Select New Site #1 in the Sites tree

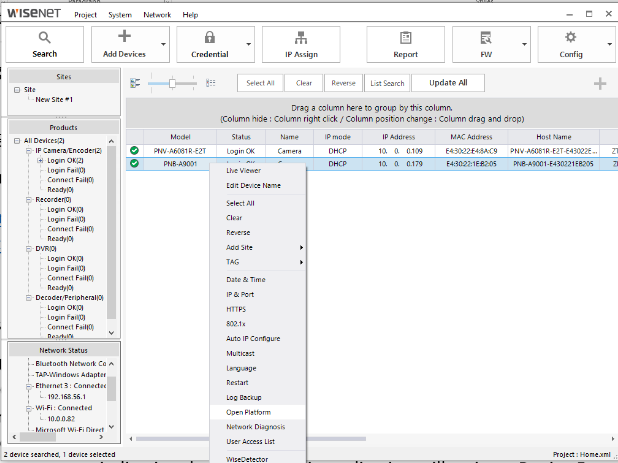[54, 100]
